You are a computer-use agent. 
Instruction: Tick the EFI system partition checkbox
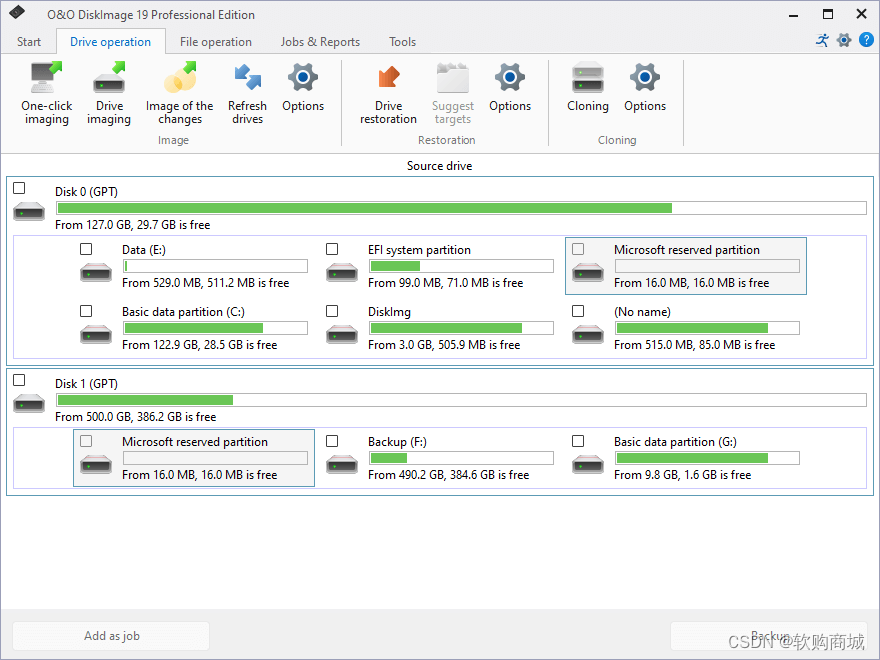coord(332,249)
